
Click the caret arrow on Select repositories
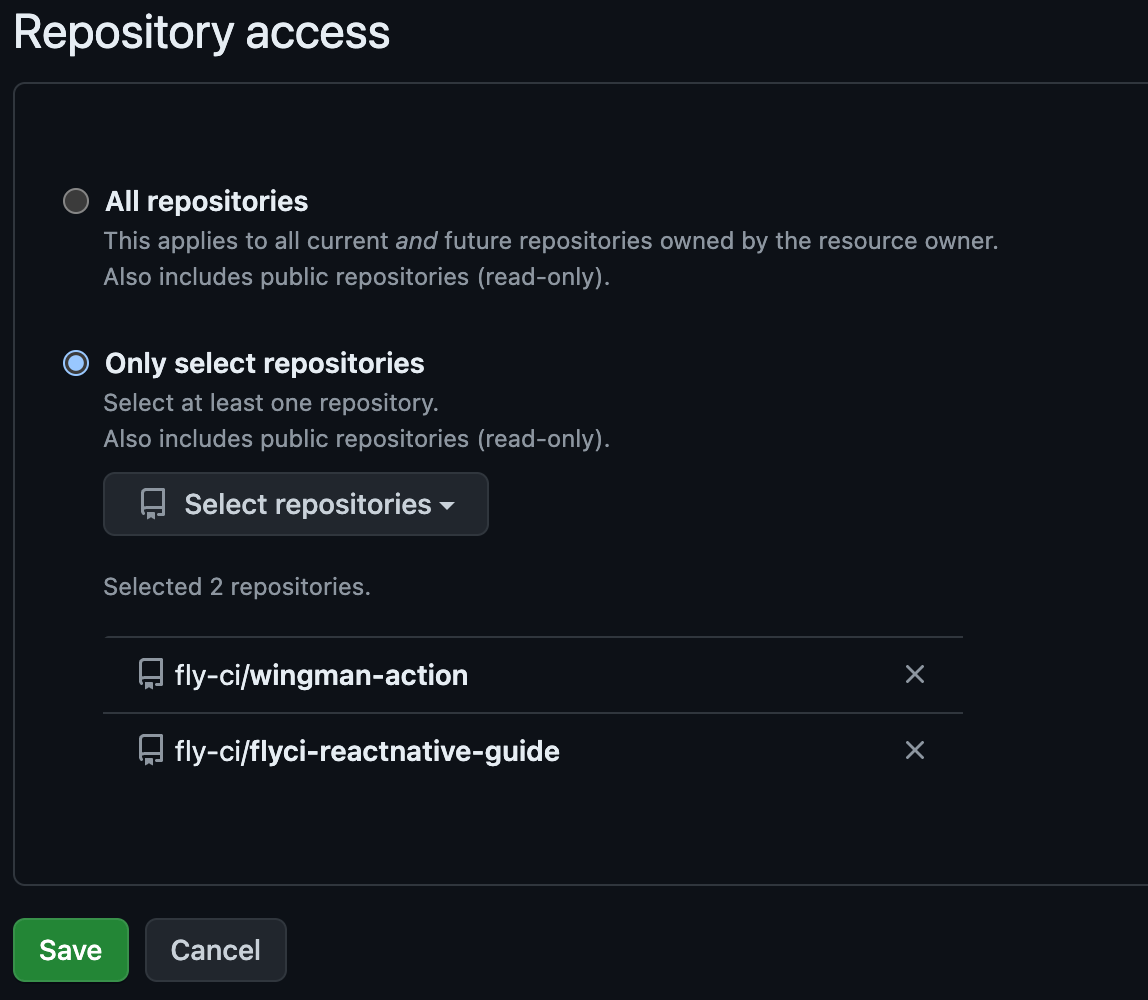tap(447, 506)
